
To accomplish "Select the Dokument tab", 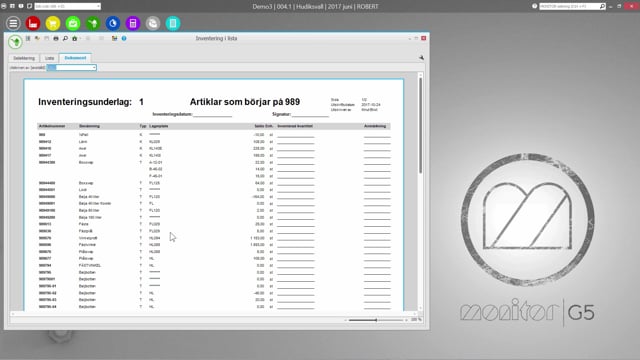I will (x=76, y=58).
